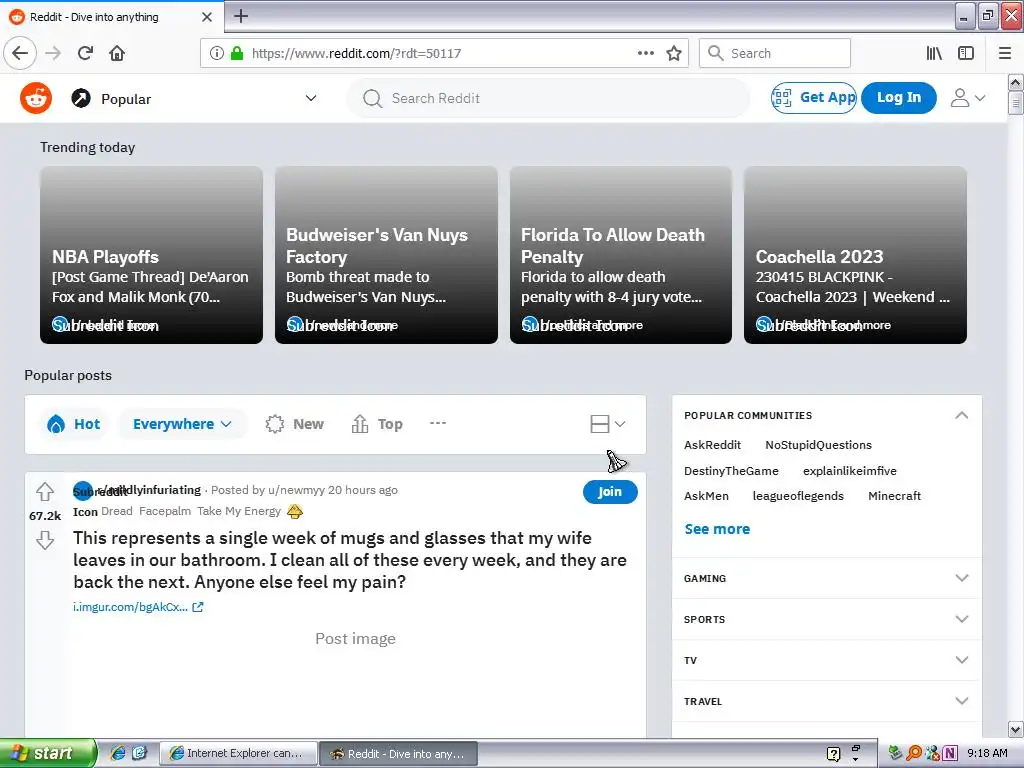The width and height of the screenshot is (1024, 768).
Task: Open the Everywhere location dropdown
Action: [182, 424]
